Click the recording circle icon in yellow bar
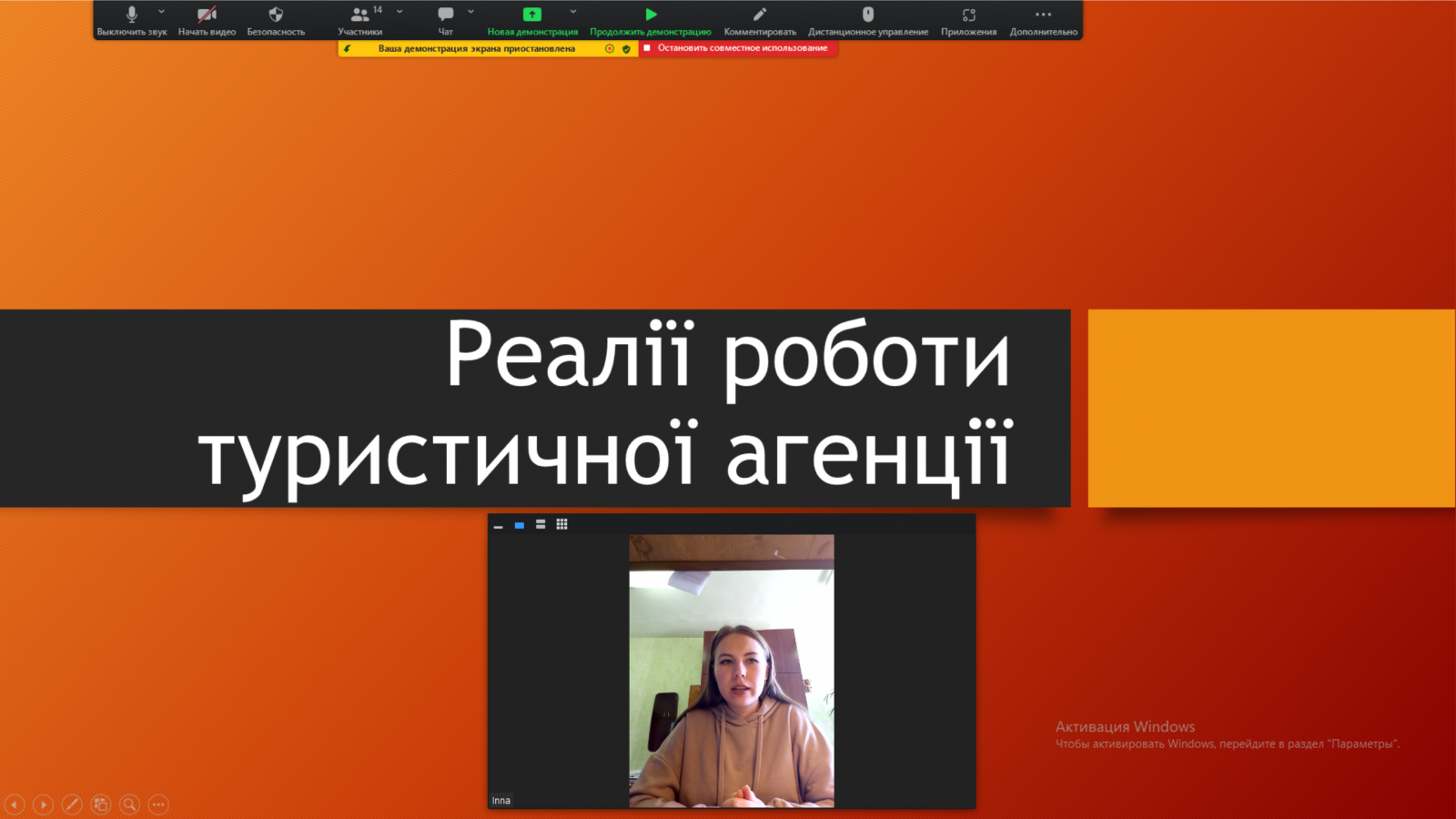Screen dimensions: 1456x819 click(610, 48)
